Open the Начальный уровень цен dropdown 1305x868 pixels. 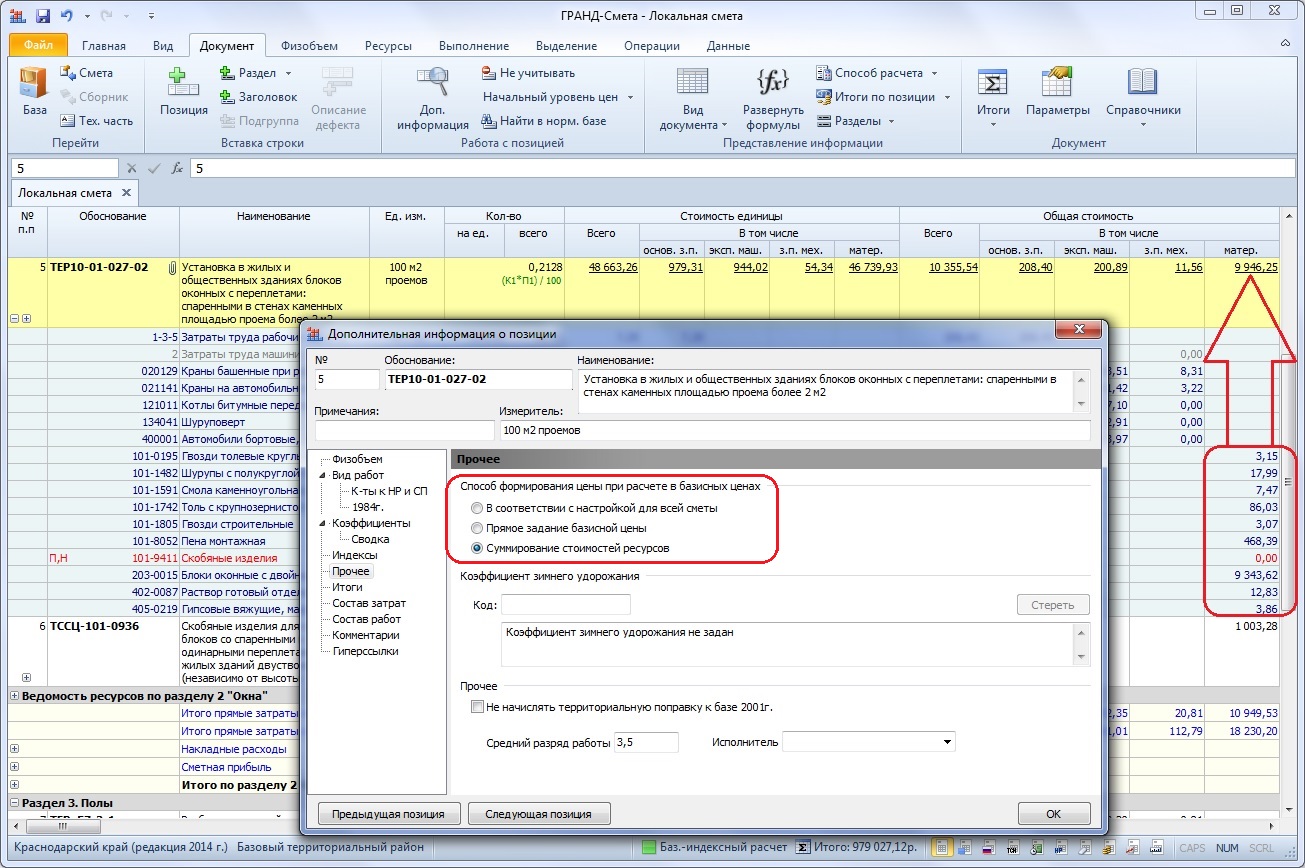pyautogui.click(x=558, y=97)
